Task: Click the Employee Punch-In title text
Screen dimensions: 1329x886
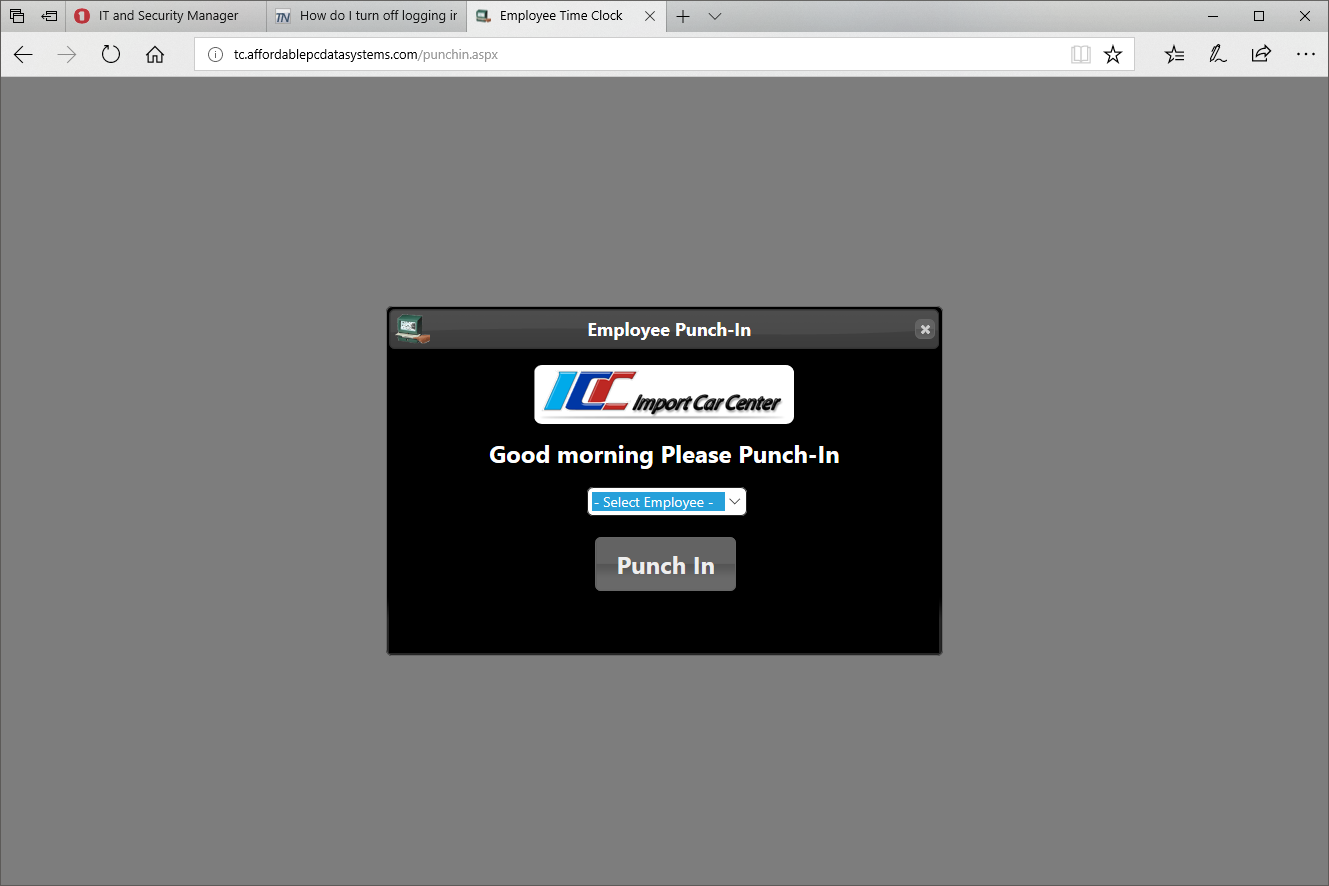Action: [669, 330]
